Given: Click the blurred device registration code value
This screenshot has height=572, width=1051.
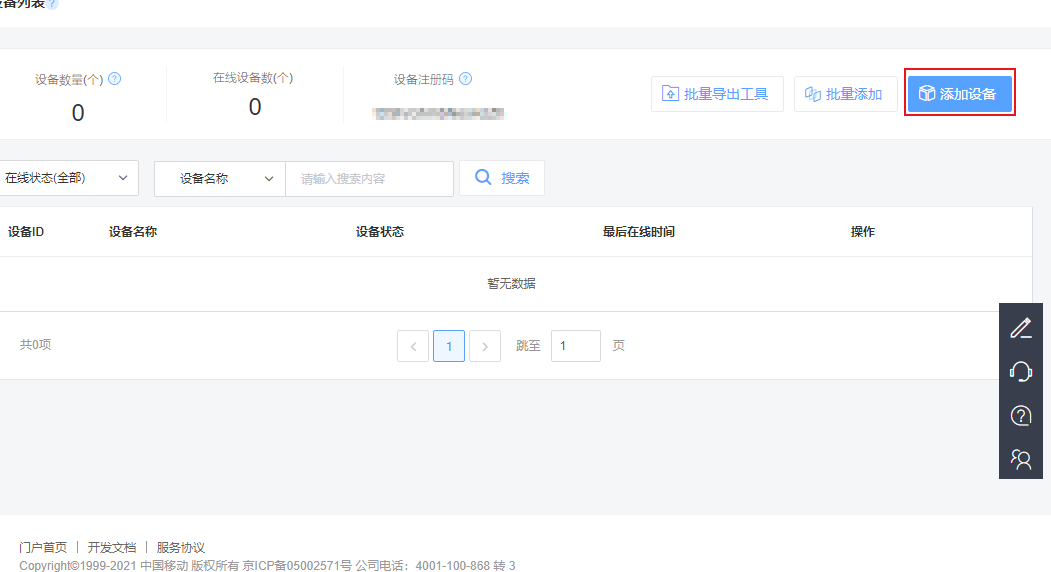Looking at the screenshot, I should point(438,113).
